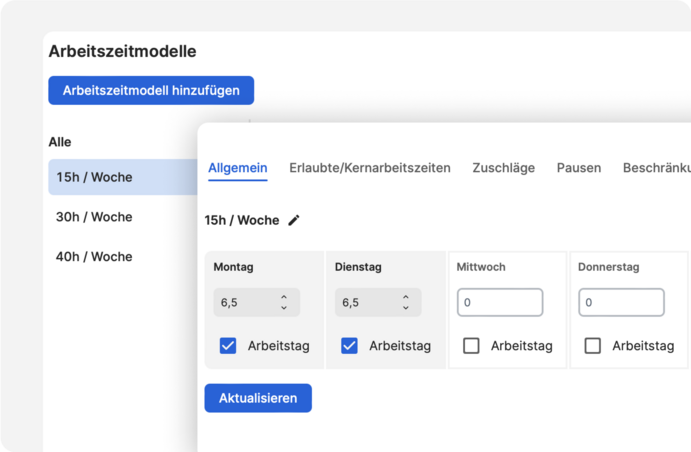The width and height of the screenshot is (691, 452).
Task: Select the 30h / Woche model
Action: point(95,217)
